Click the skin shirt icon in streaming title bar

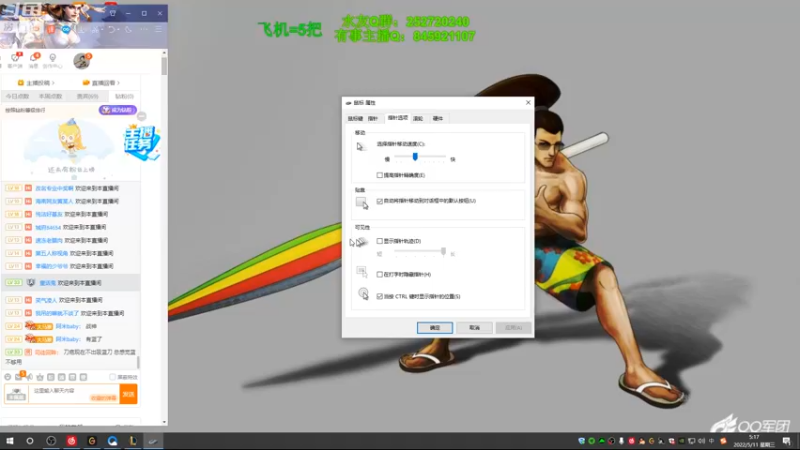tap(112, 13)
